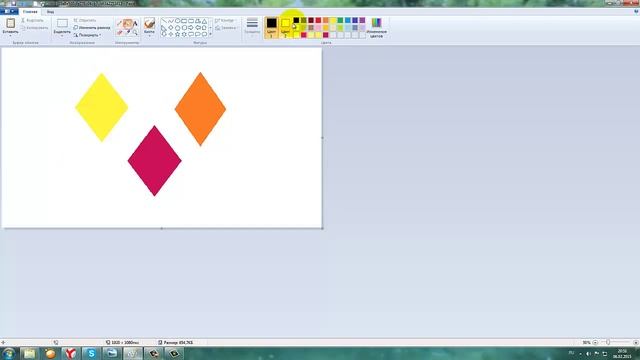Select the Four-point star shape
This screenshot has height=360, width=640.
171,34
